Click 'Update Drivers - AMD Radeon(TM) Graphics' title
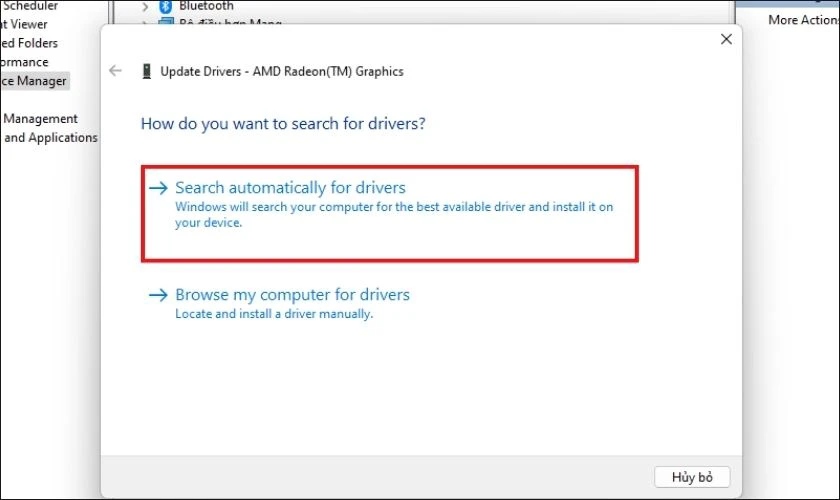The height and width of the screenshot is (500, 840). pyautogui.click(x=282, y=71)
